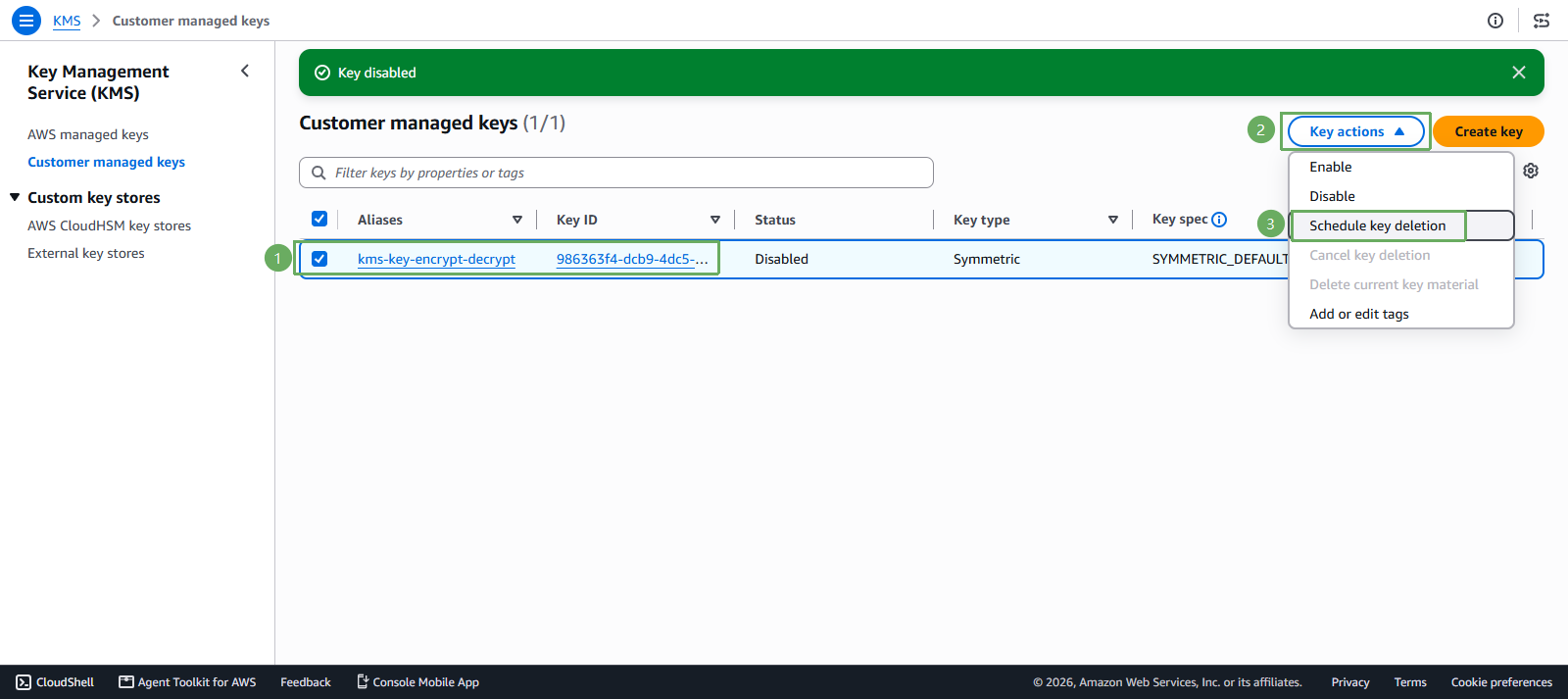Viewport: 1568px width, 699px height.
Task: Sort by the Aliases column arrow
Action: [517, 220]
